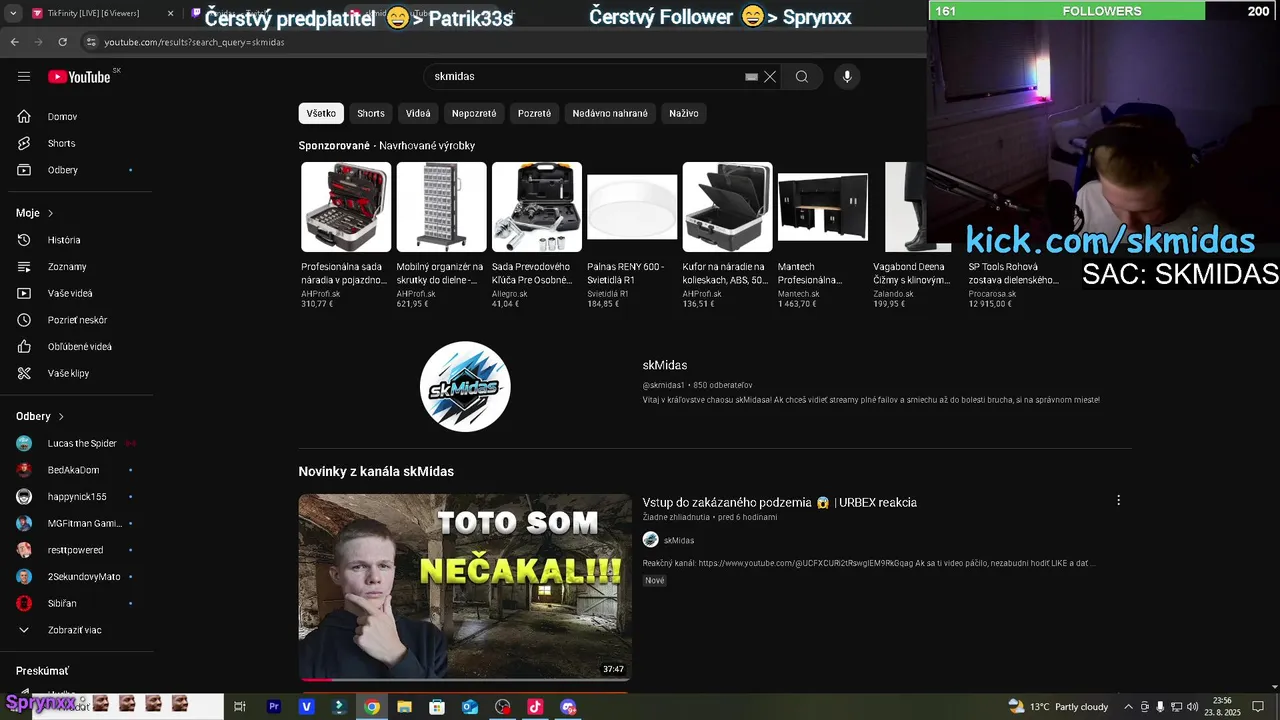View site information icon in address bar

click(x=91, y=42)
